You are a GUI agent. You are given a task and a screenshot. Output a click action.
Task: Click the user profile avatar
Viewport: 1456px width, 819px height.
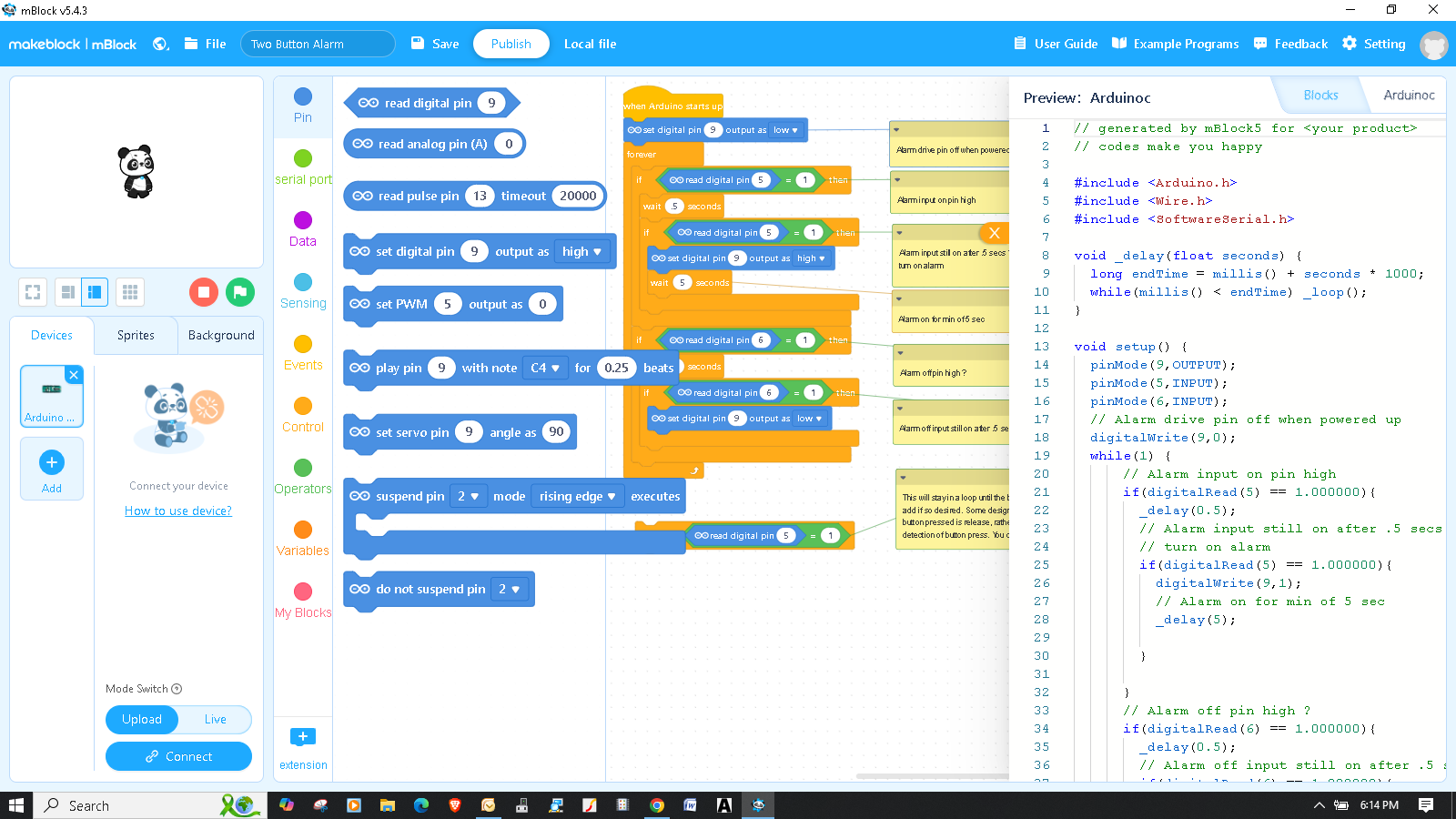(x=1434, y=45)
